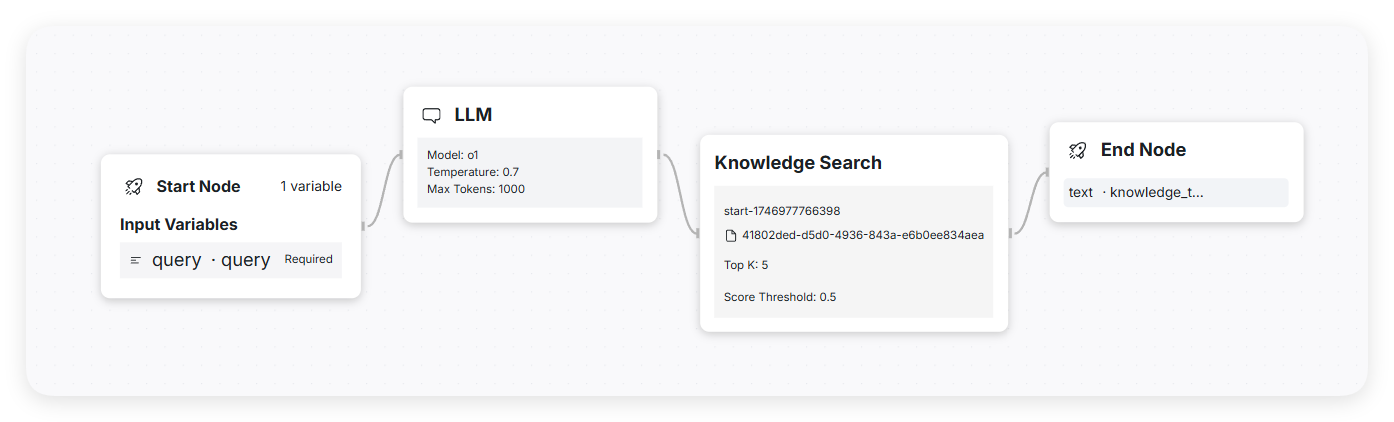Click the text-type icon beside query variable

coord(136,260)
